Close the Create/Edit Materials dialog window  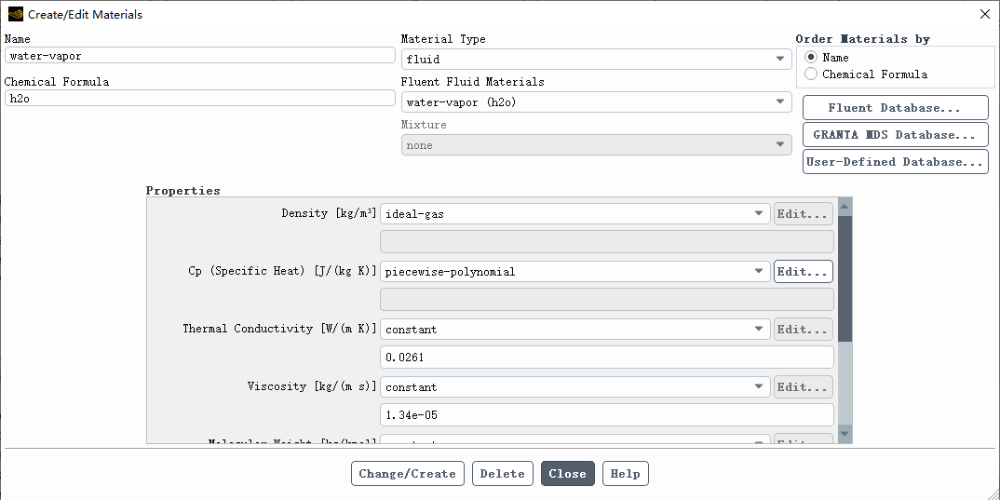pyautogui.click(x=983, y=14)
